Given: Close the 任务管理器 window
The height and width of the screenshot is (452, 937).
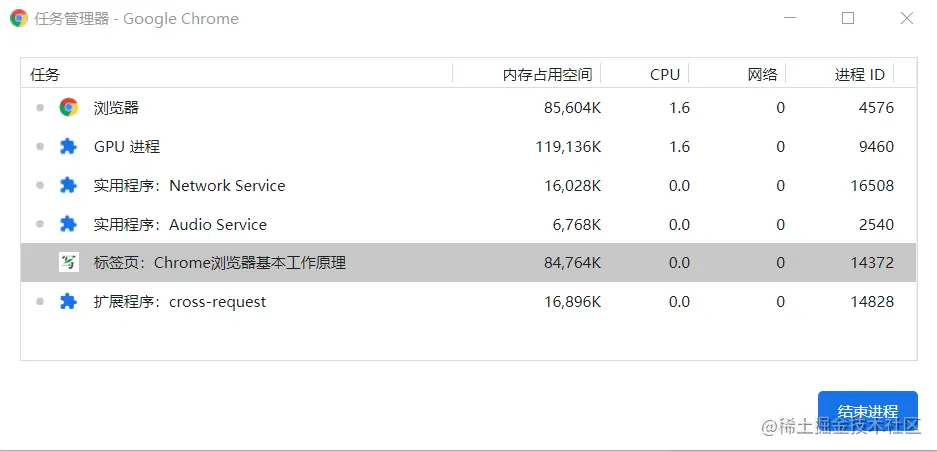Looking at the screenshot, I should [907, 19].
